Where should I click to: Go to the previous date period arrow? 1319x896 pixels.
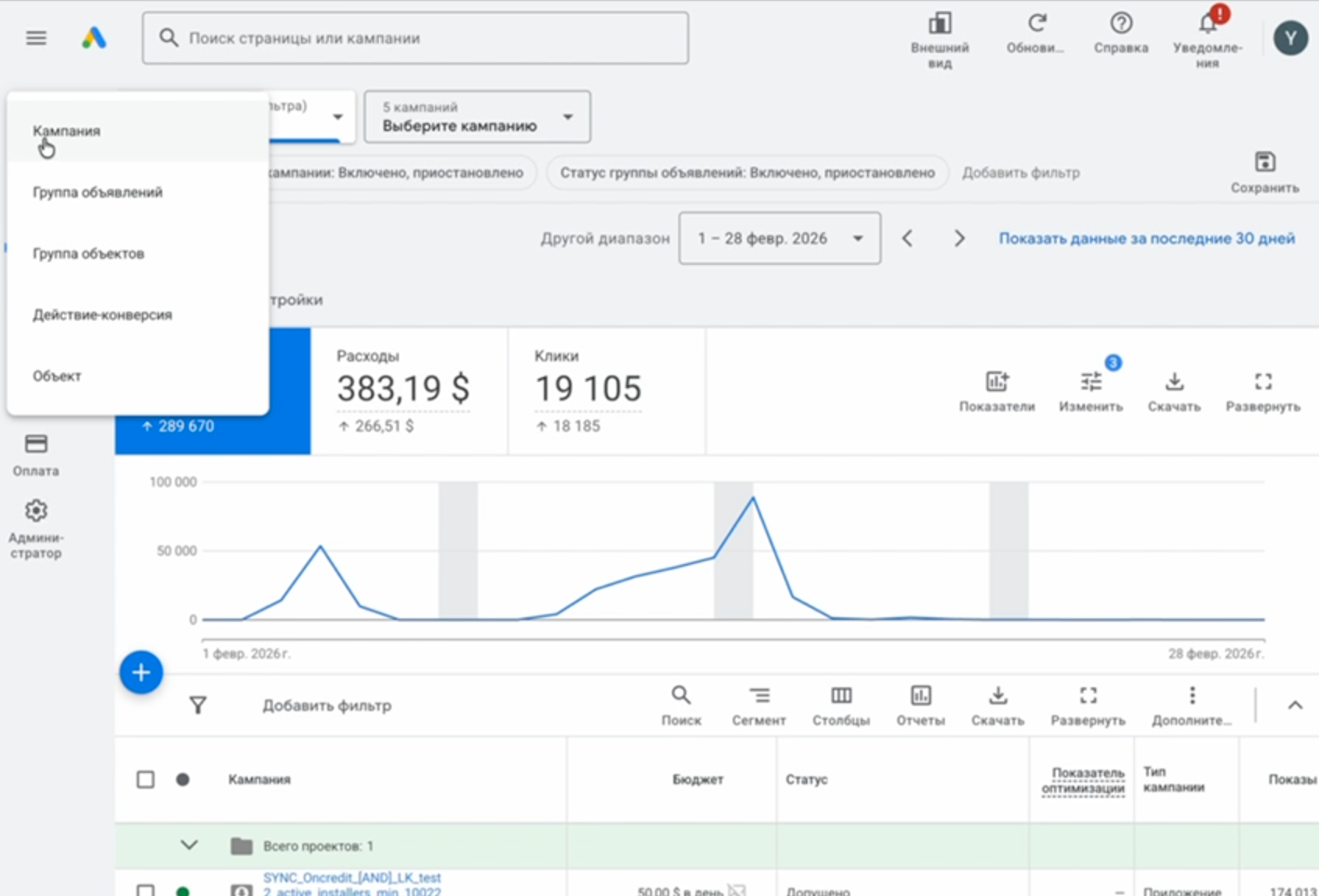click(907, 238)
